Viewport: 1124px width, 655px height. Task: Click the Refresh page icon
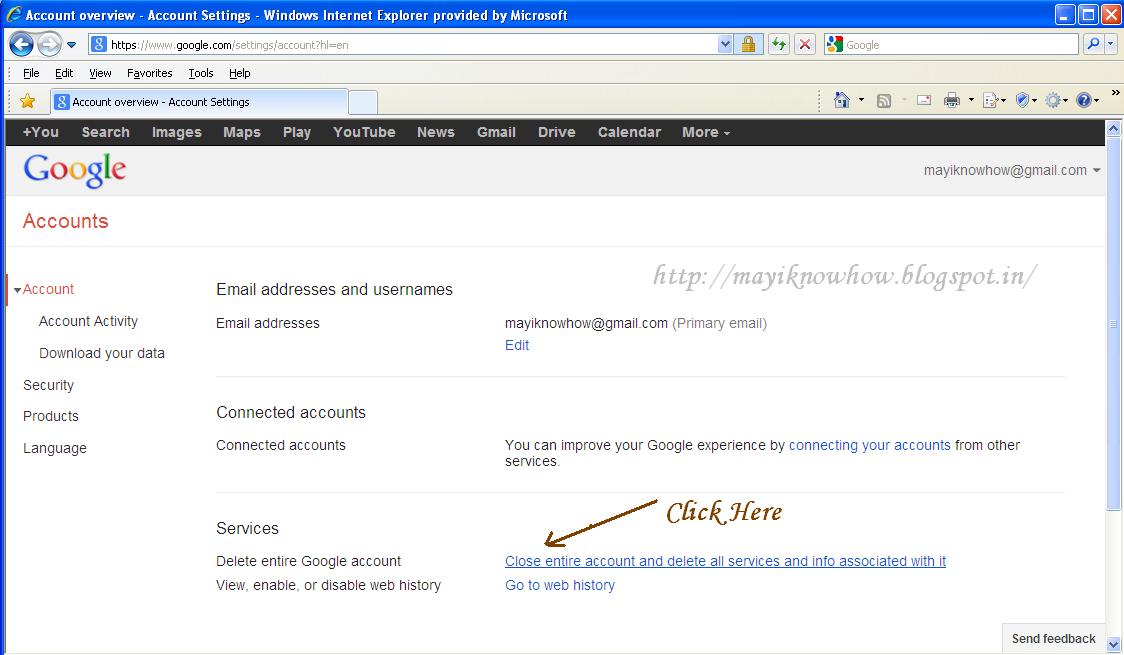pyautogui.click(x=778, y=44)
